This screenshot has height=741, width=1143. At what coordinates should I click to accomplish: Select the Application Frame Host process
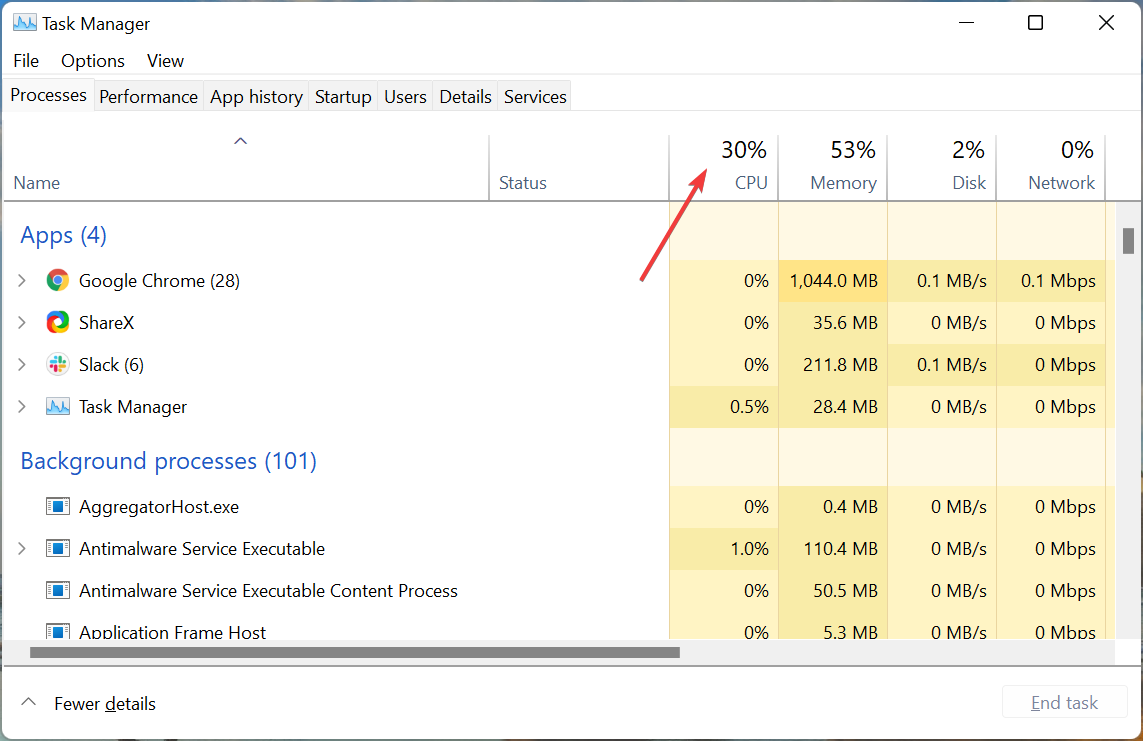click(173, 632)
